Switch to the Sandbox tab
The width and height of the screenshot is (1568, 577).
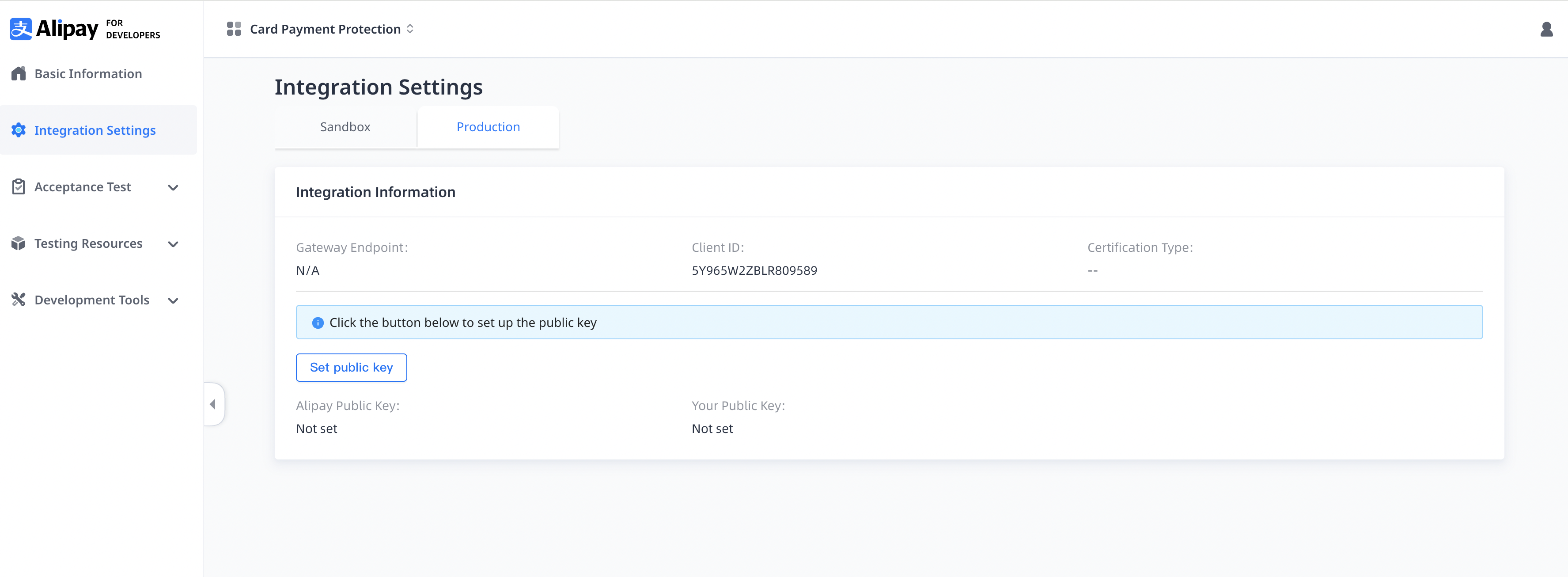click(345, 127)
